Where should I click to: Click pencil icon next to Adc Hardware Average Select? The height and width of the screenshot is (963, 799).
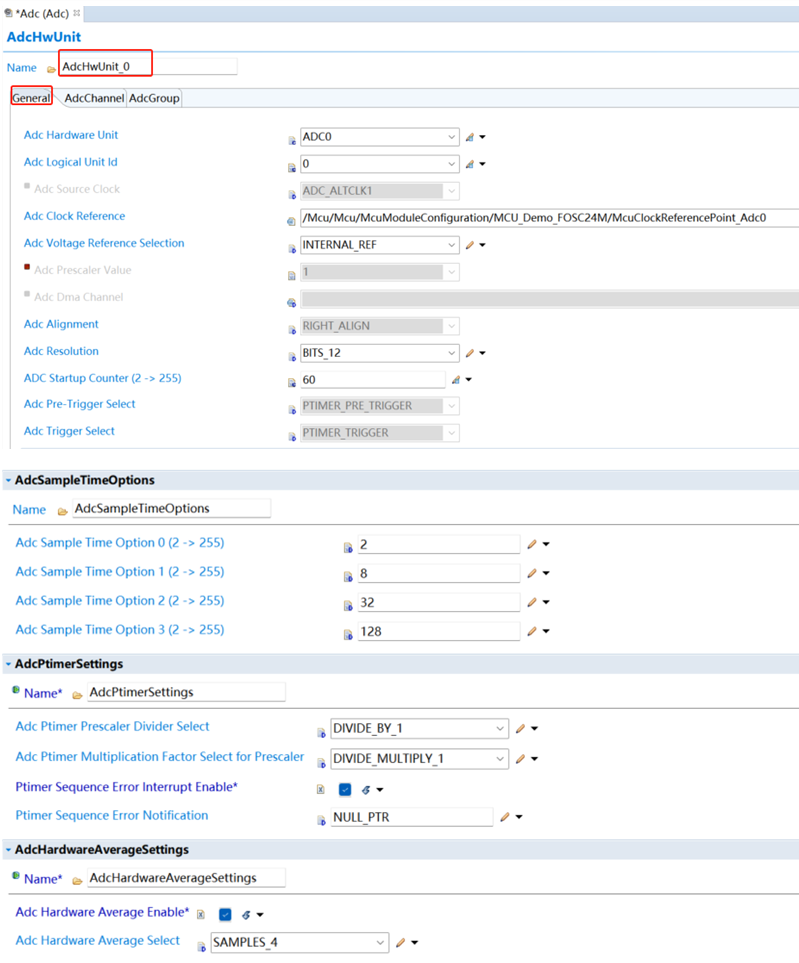400,942
